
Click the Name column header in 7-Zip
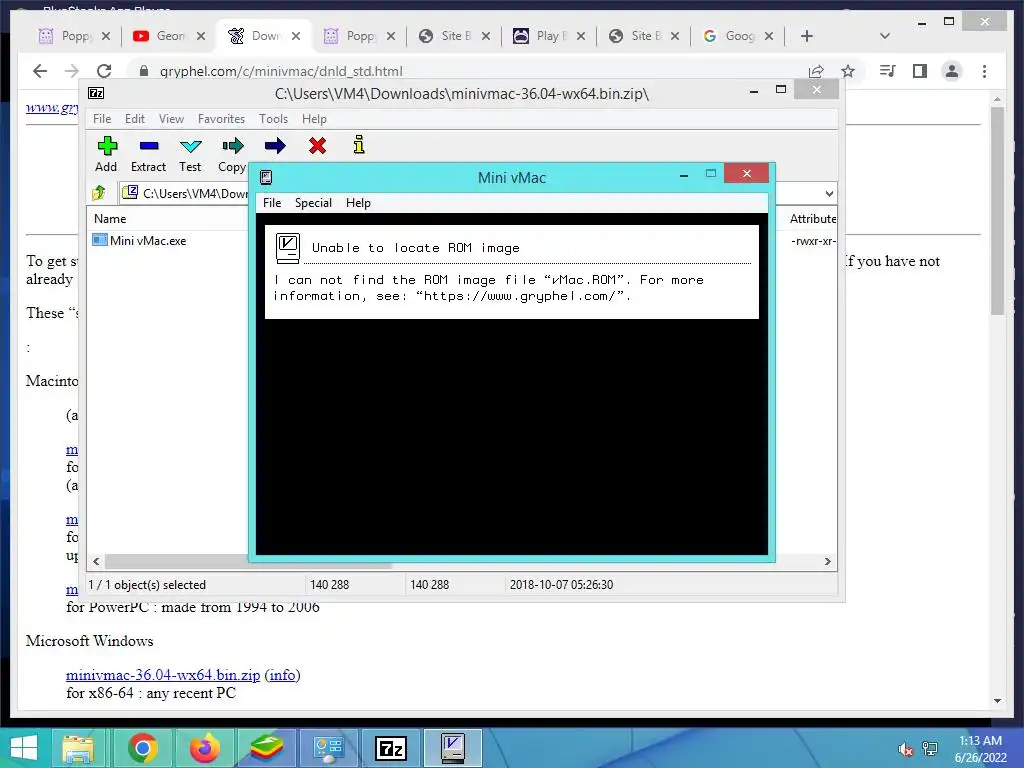coord(110,219)
